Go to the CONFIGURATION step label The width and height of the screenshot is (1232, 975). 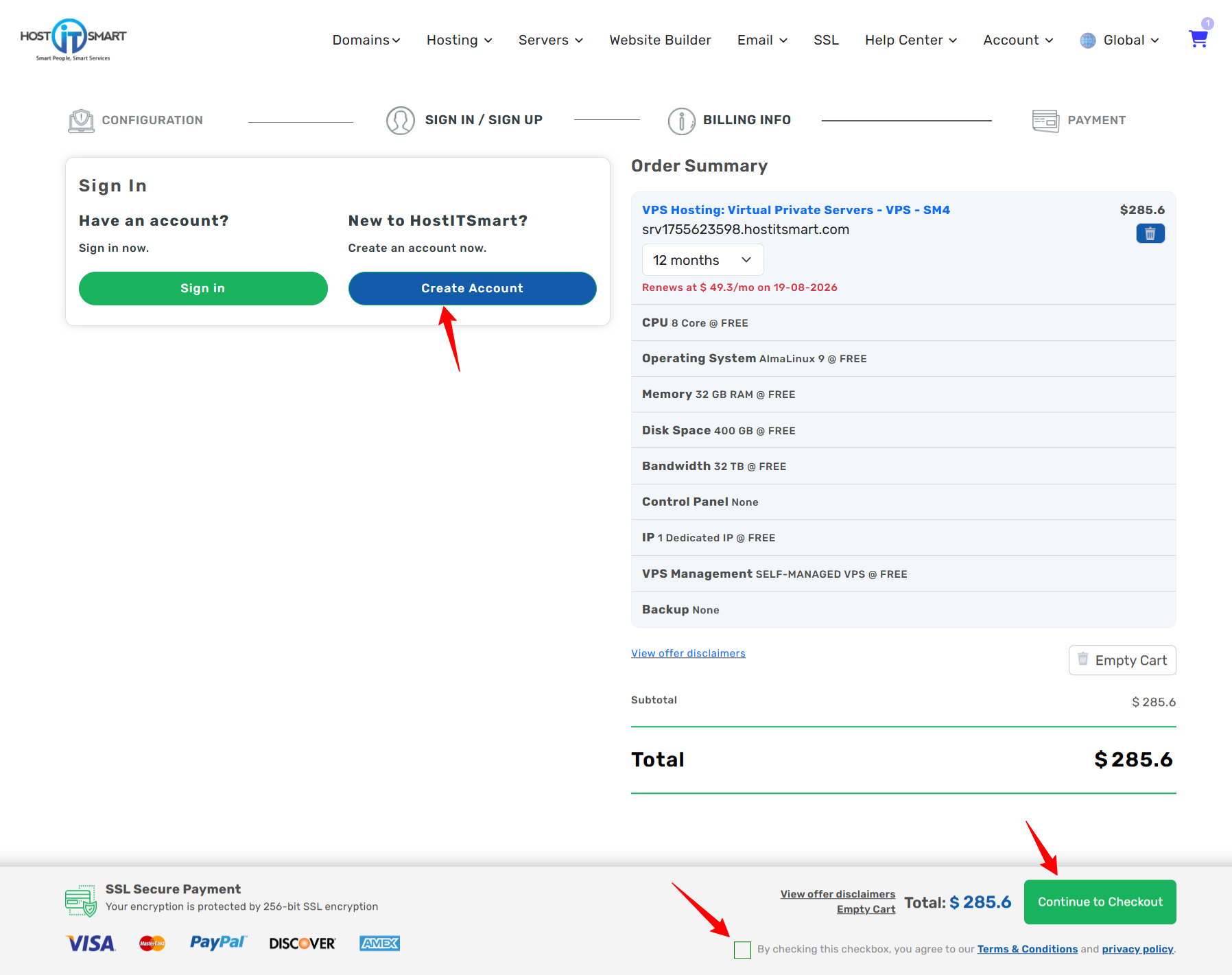point(152,121)
